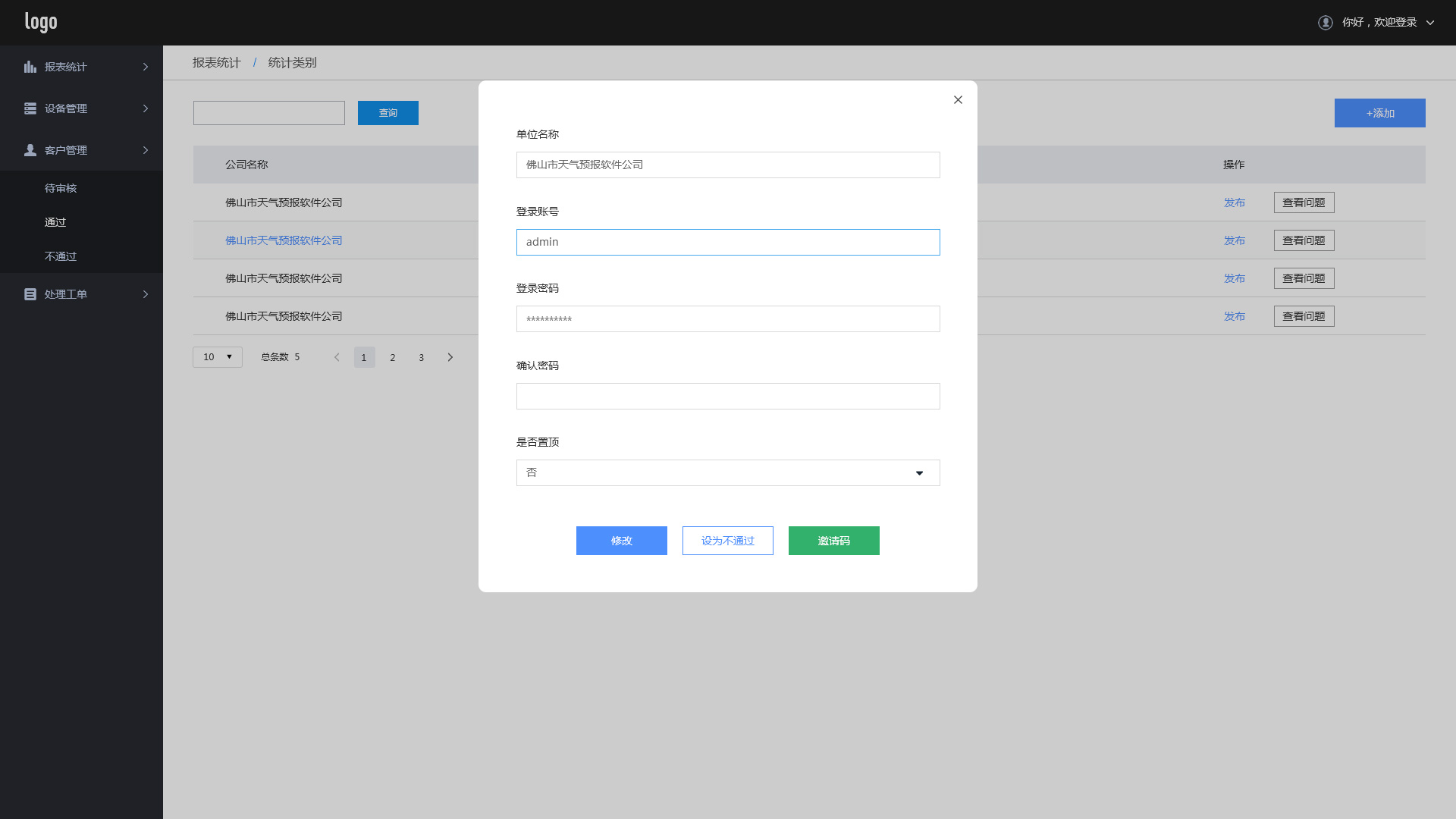This screenshot has height=819, width=1456.
Task: Go to page 2 in pagination
Action: point(393,357)
